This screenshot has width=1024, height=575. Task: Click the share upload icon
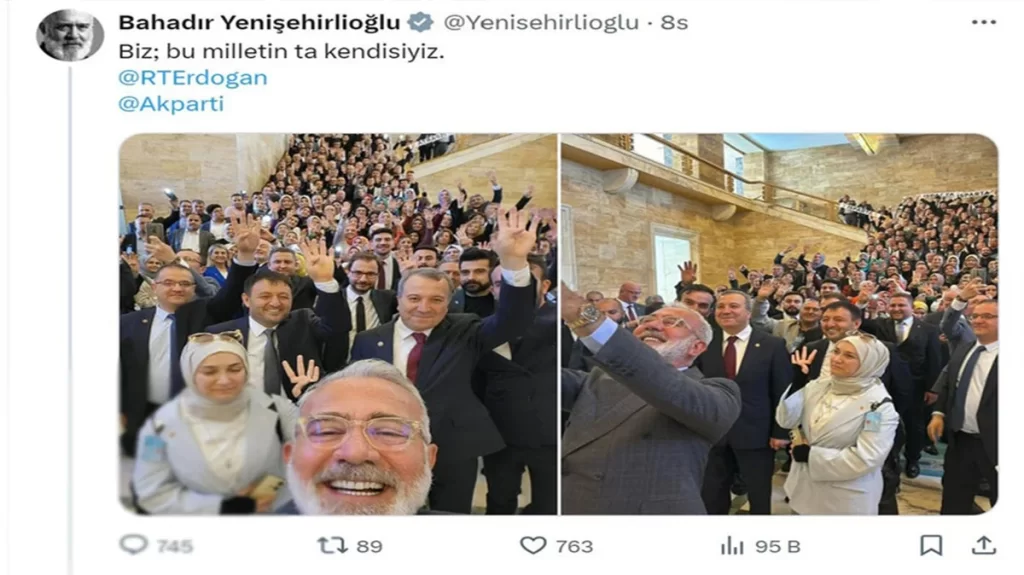984,545
